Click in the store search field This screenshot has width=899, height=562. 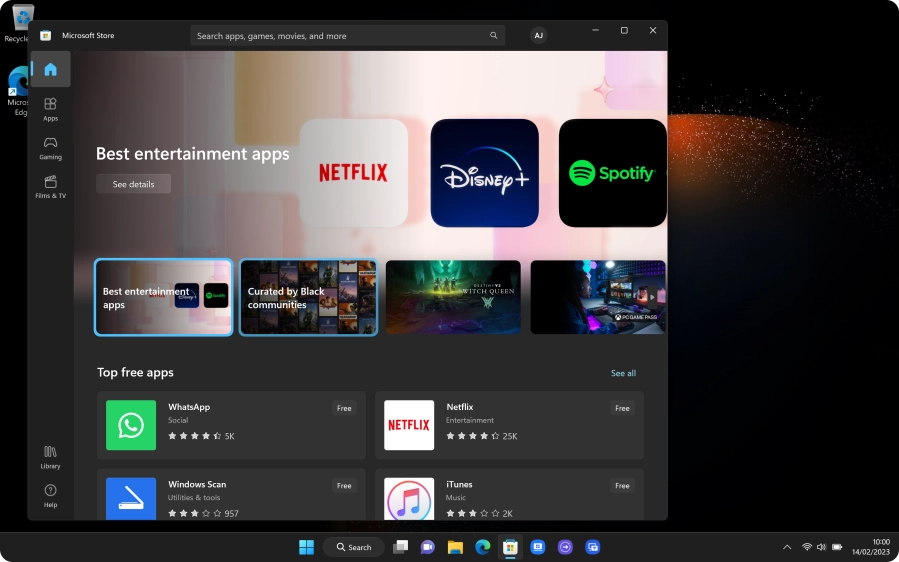(340, 36)
